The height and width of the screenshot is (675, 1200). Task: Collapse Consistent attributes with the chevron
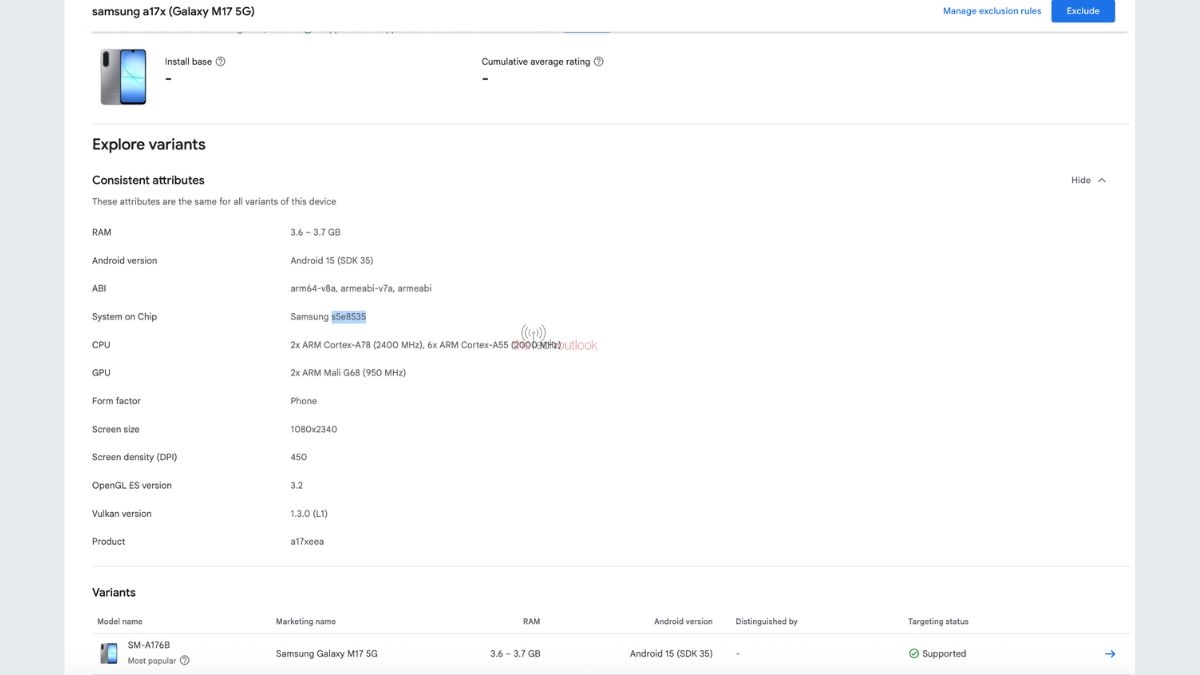[x=1101, y=180]
